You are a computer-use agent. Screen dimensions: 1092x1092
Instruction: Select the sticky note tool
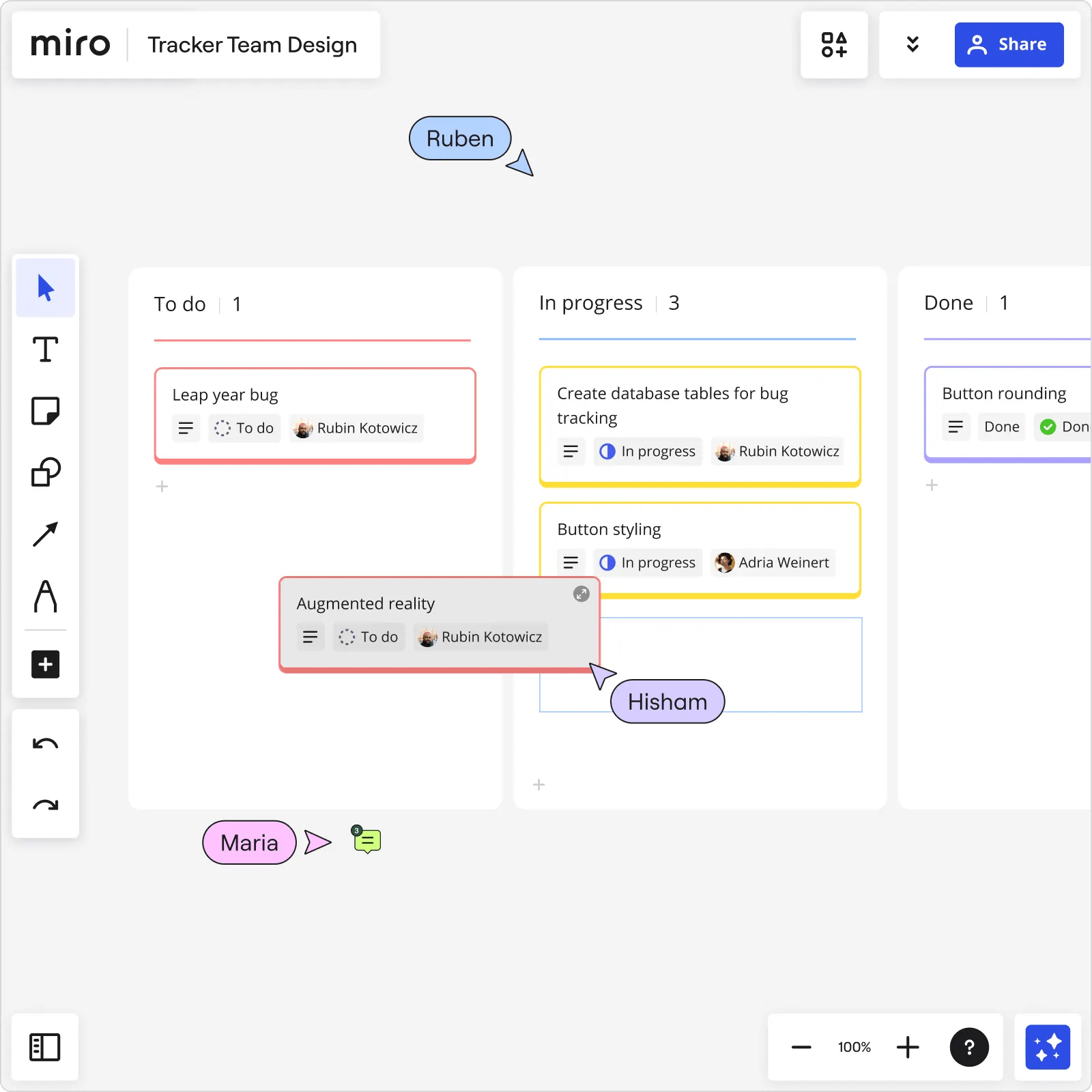(45, 411)
